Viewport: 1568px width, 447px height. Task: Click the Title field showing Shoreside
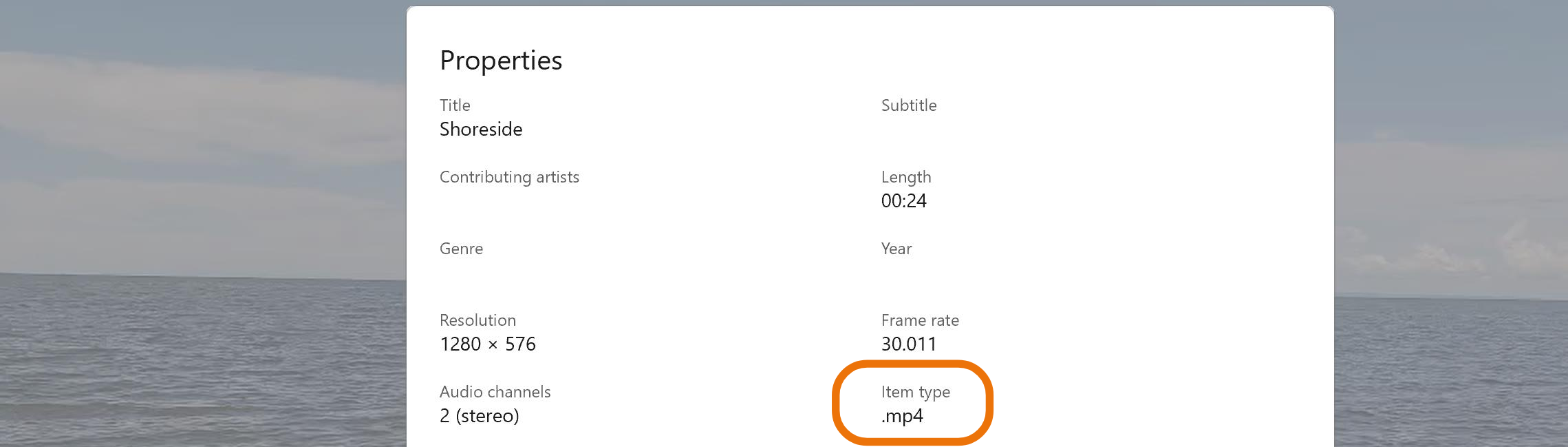tap(482, 129)
